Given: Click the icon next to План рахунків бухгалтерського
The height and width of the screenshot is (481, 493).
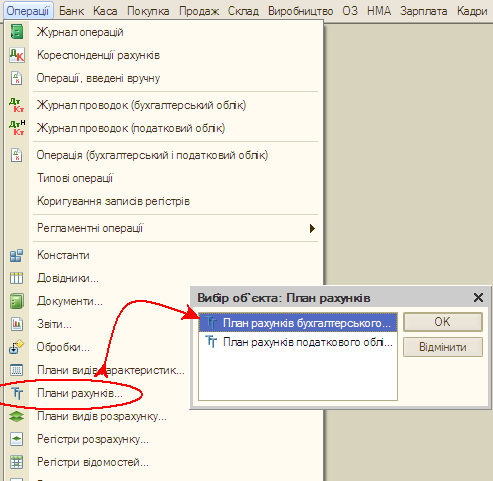Looking at the screenshot, I should tap(211, 322).
